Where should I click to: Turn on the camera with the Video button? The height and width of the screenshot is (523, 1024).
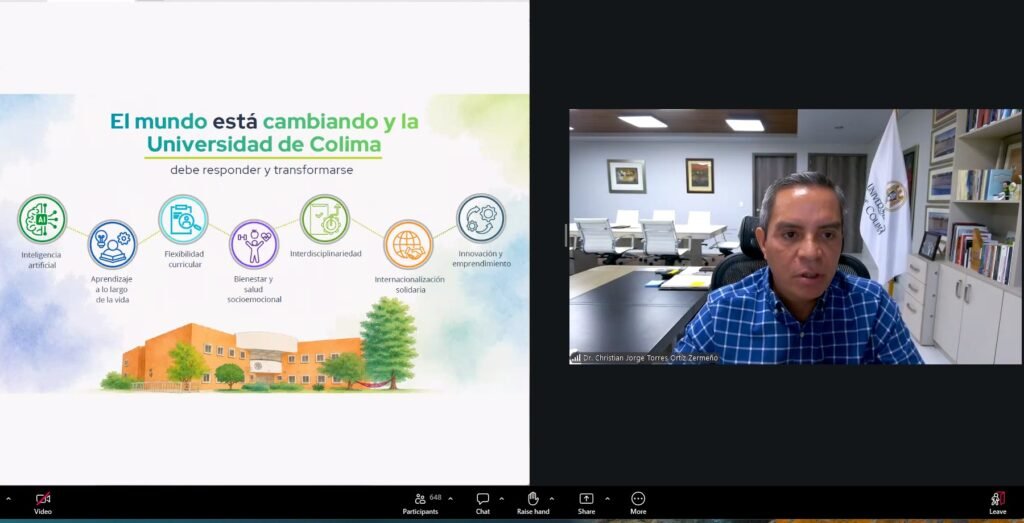point(42,503)
